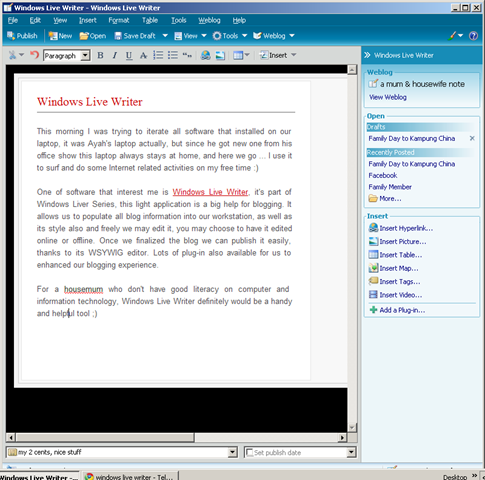Click the bulleted list icon
The width and height of the screenshot is (485, 480).
pos(173,55)
